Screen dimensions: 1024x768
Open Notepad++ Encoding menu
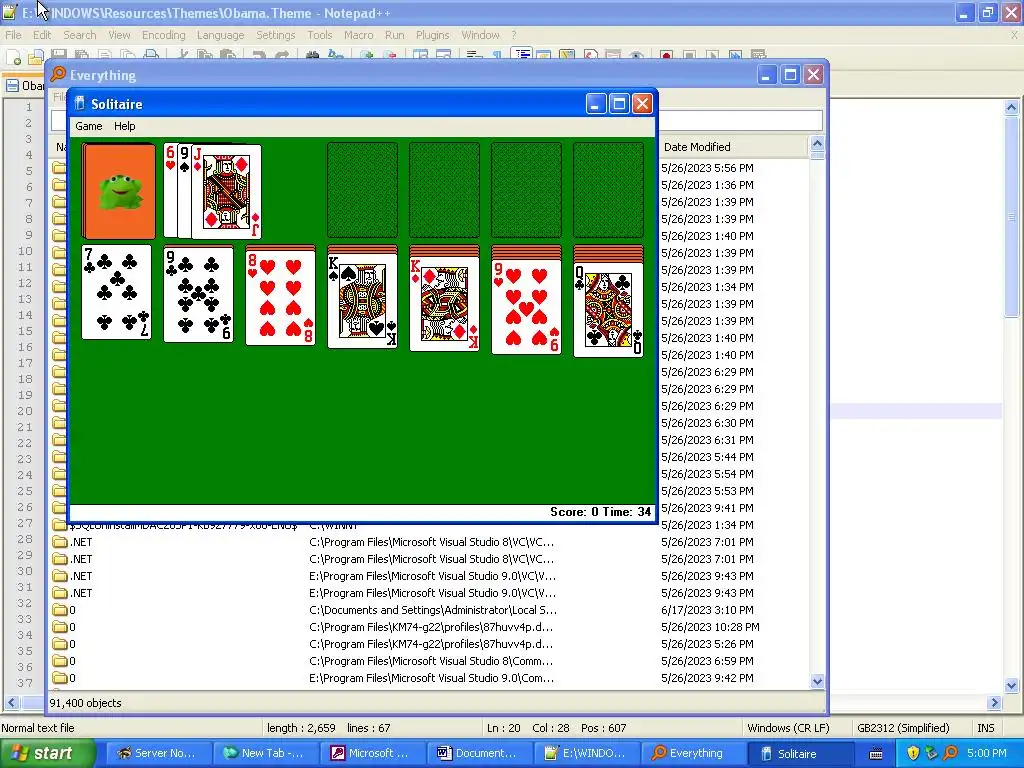tap(164, 35)
